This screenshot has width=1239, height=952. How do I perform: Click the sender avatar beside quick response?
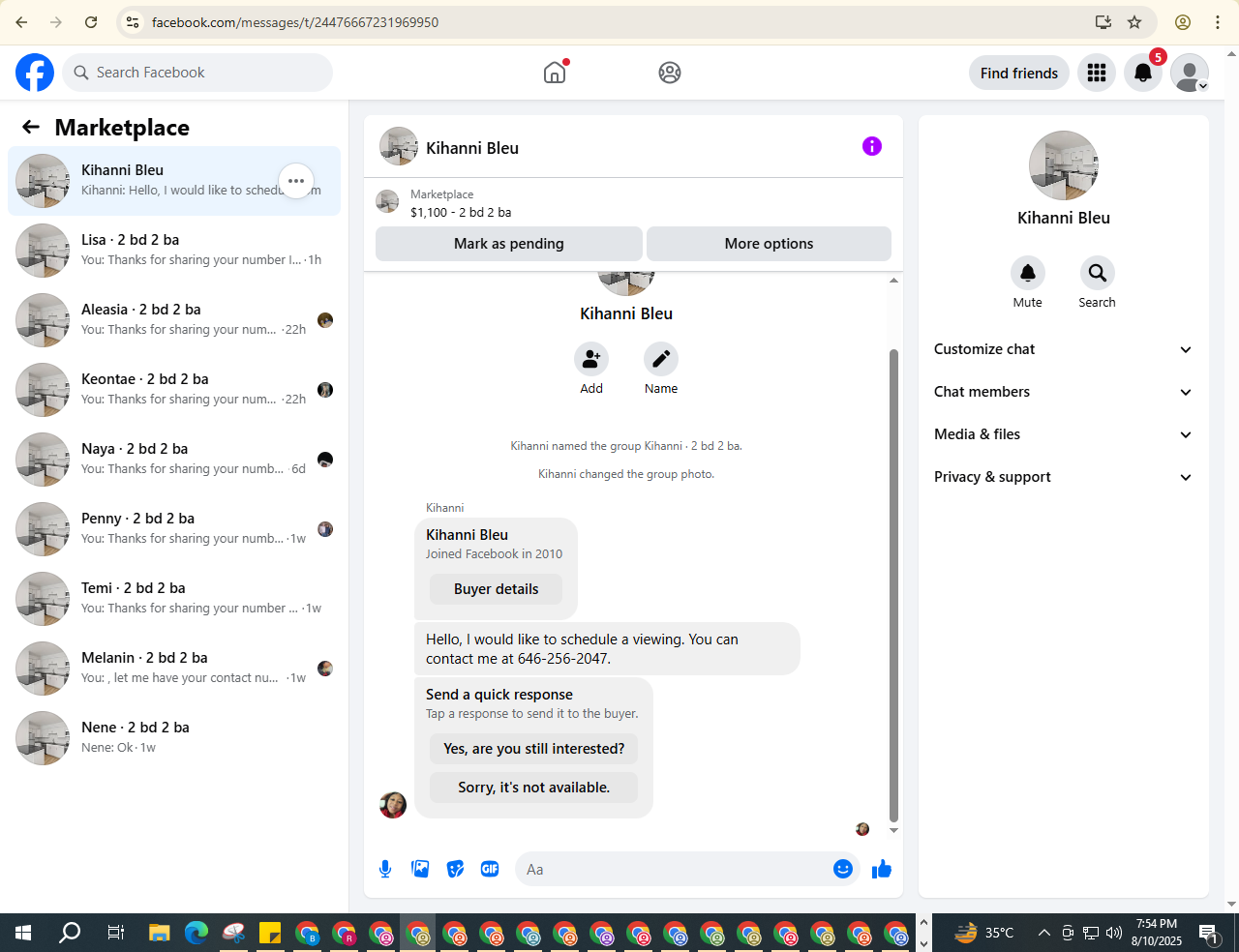393,805
